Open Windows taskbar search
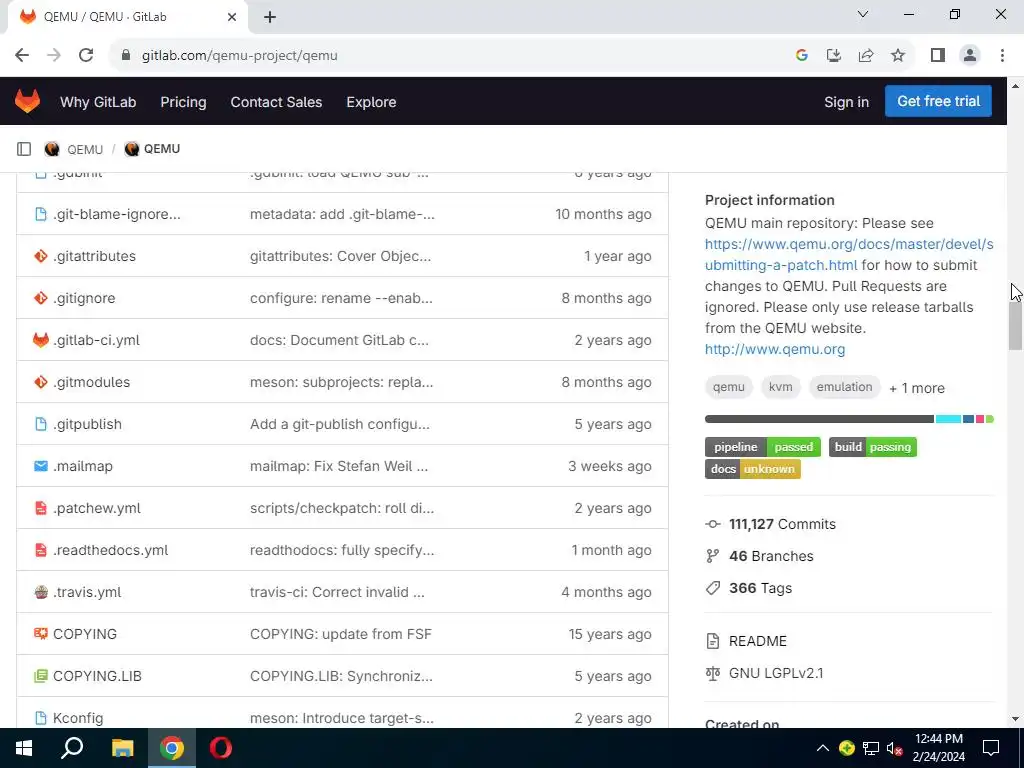This screenshot has height=768, width=1024. (72, 748)
